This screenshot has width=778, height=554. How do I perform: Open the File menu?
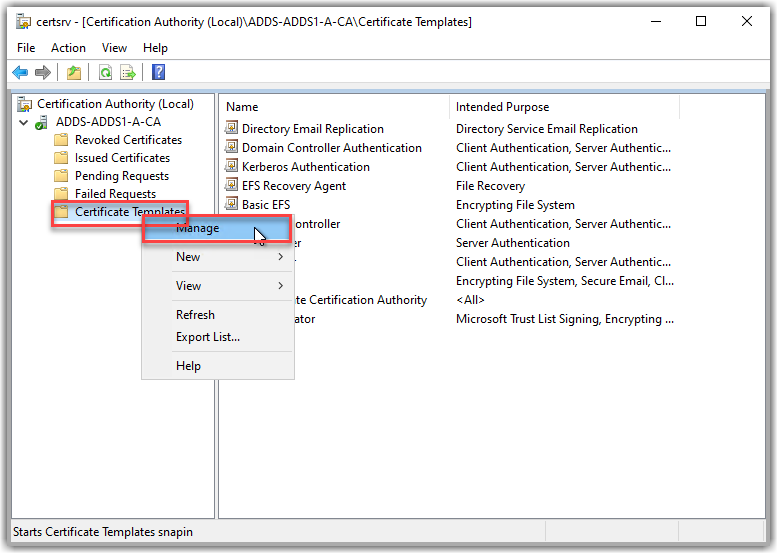(26, 48)
